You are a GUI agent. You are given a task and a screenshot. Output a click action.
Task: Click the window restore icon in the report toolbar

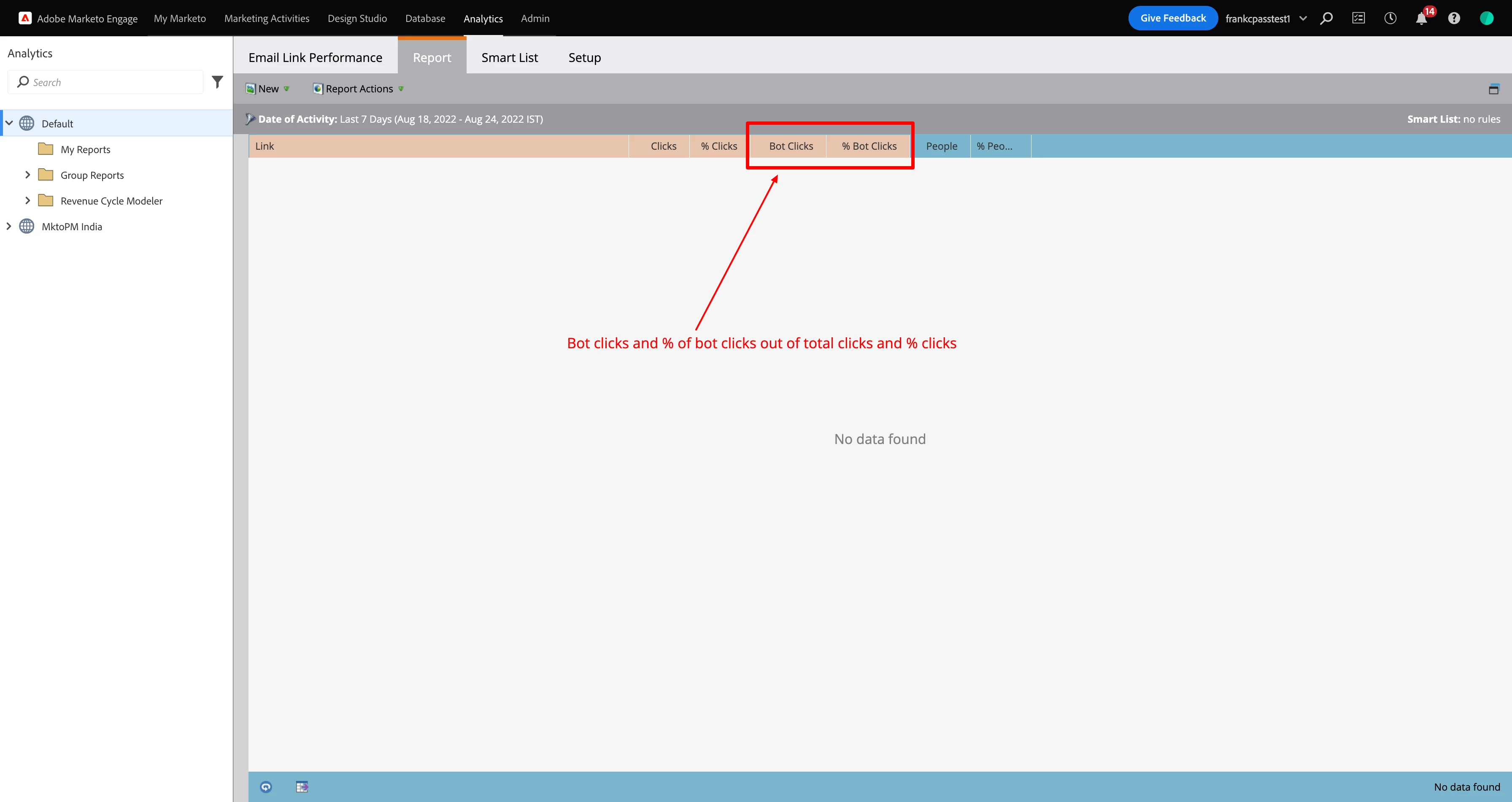coord(1494,89)
